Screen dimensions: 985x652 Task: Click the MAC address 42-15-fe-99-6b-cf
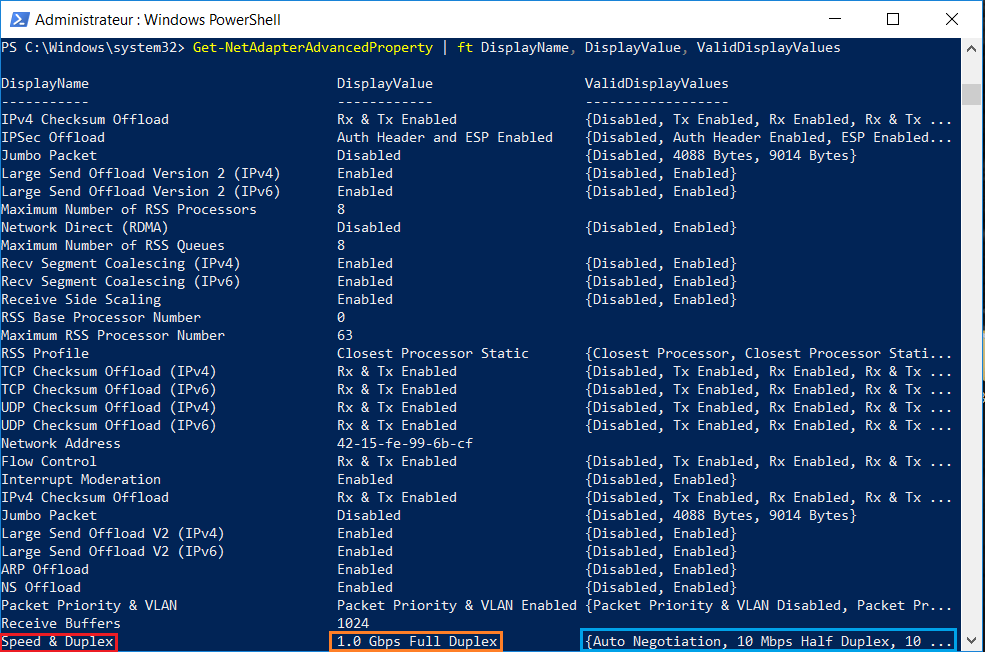click(405, 443)
